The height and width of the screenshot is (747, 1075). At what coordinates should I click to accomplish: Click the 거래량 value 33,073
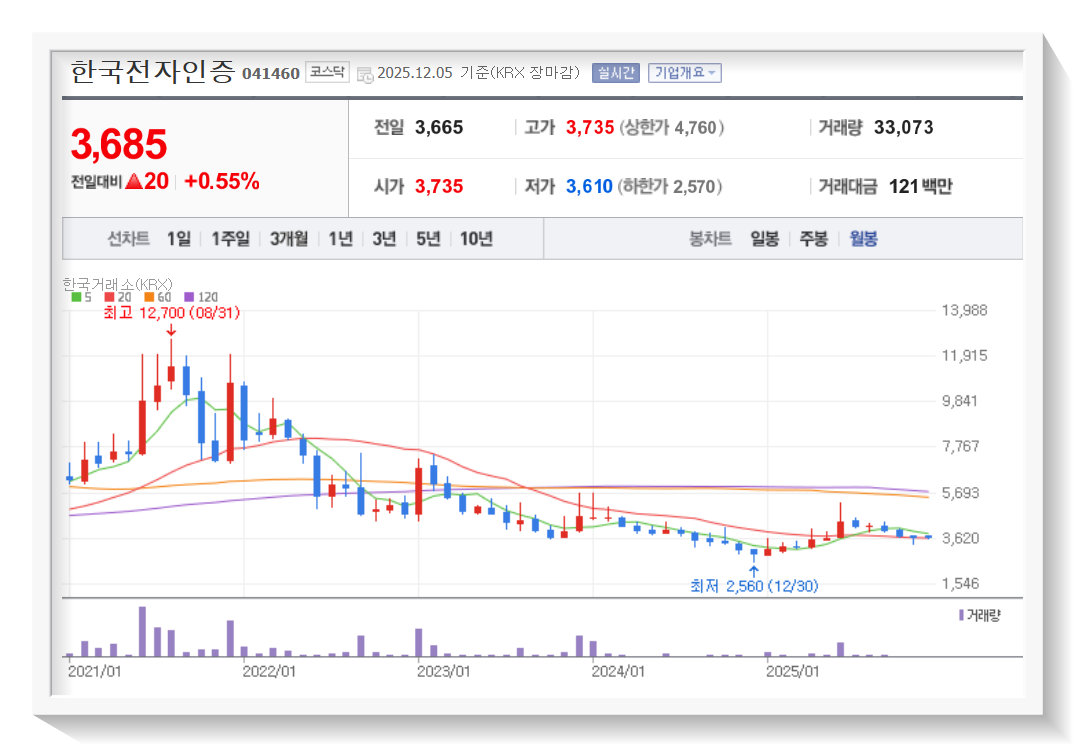point(904,127)
